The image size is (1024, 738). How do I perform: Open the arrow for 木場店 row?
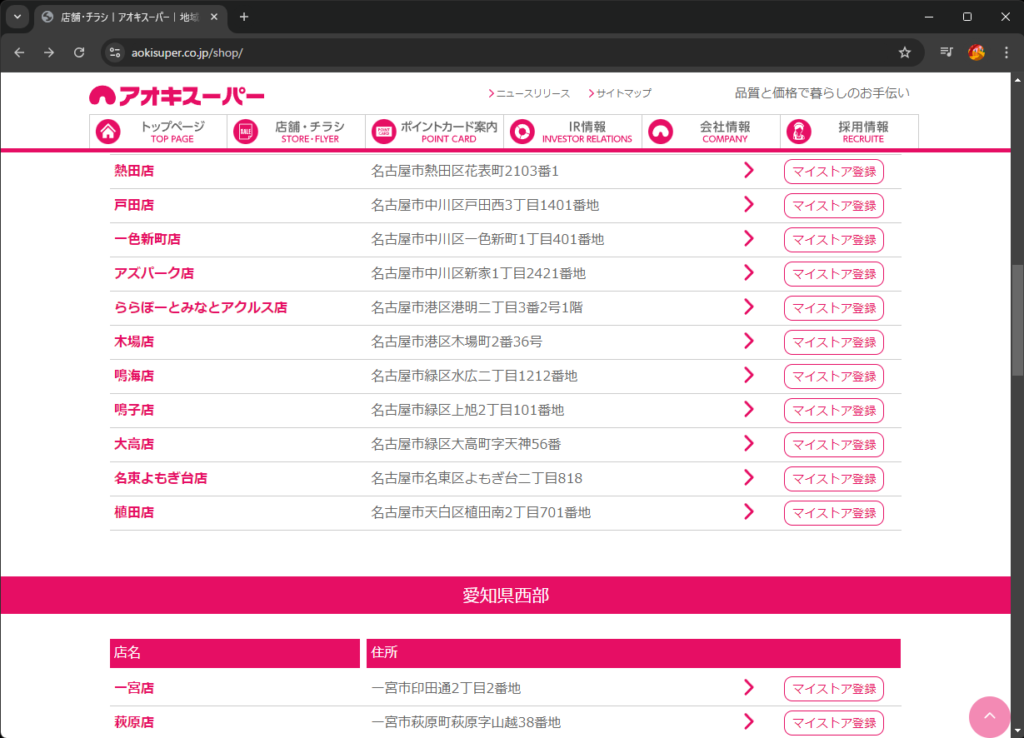tap(749, 341)
